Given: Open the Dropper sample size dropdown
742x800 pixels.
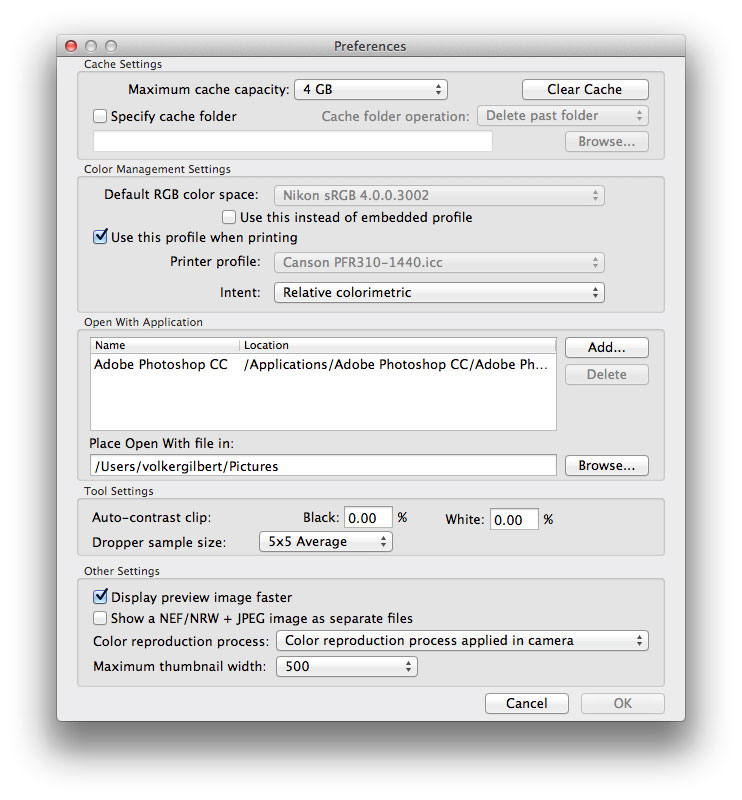Looking at the screenshot, I should click(326, 542).
